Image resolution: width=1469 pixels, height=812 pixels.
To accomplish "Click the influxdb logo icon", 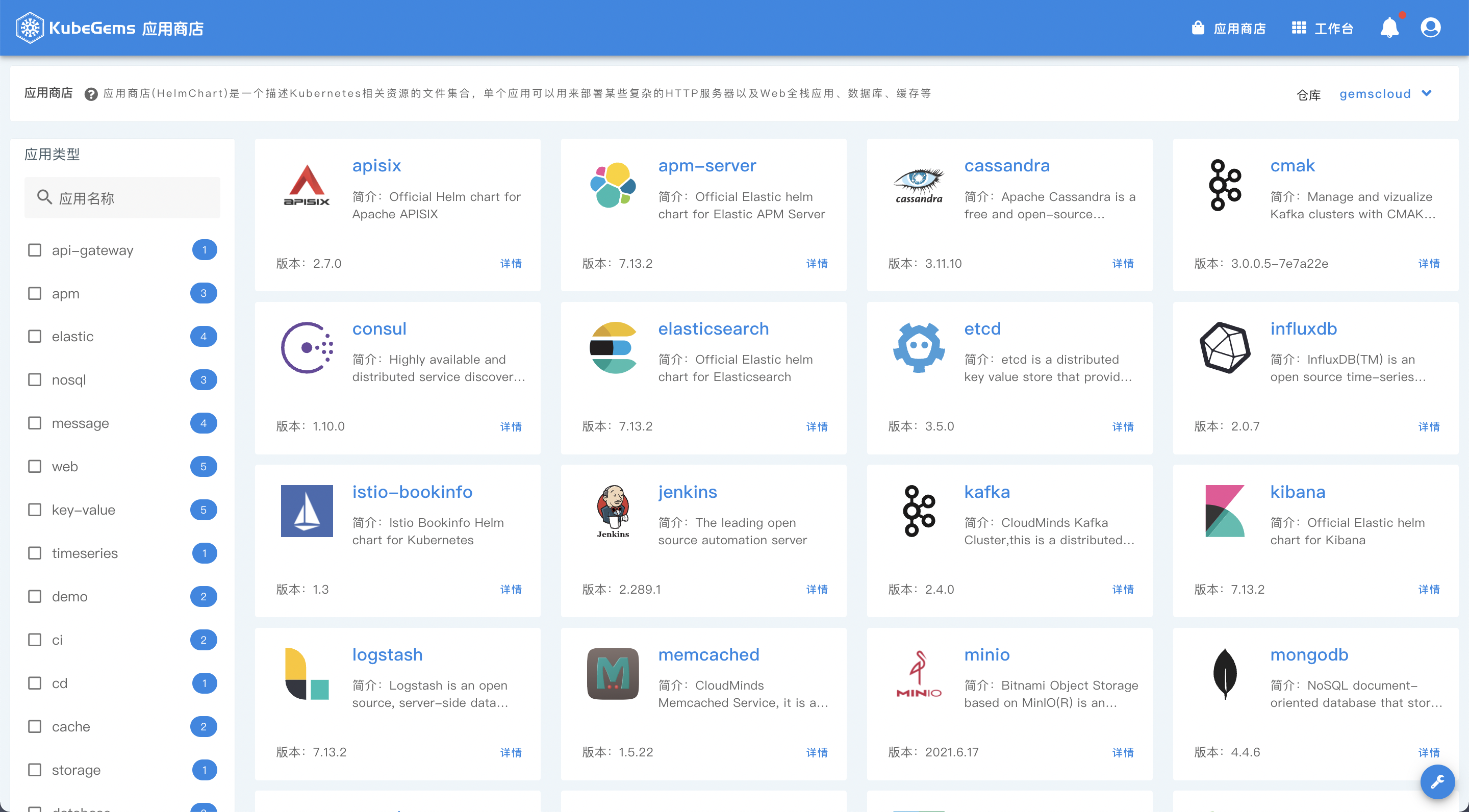I will pos(1225,347).
